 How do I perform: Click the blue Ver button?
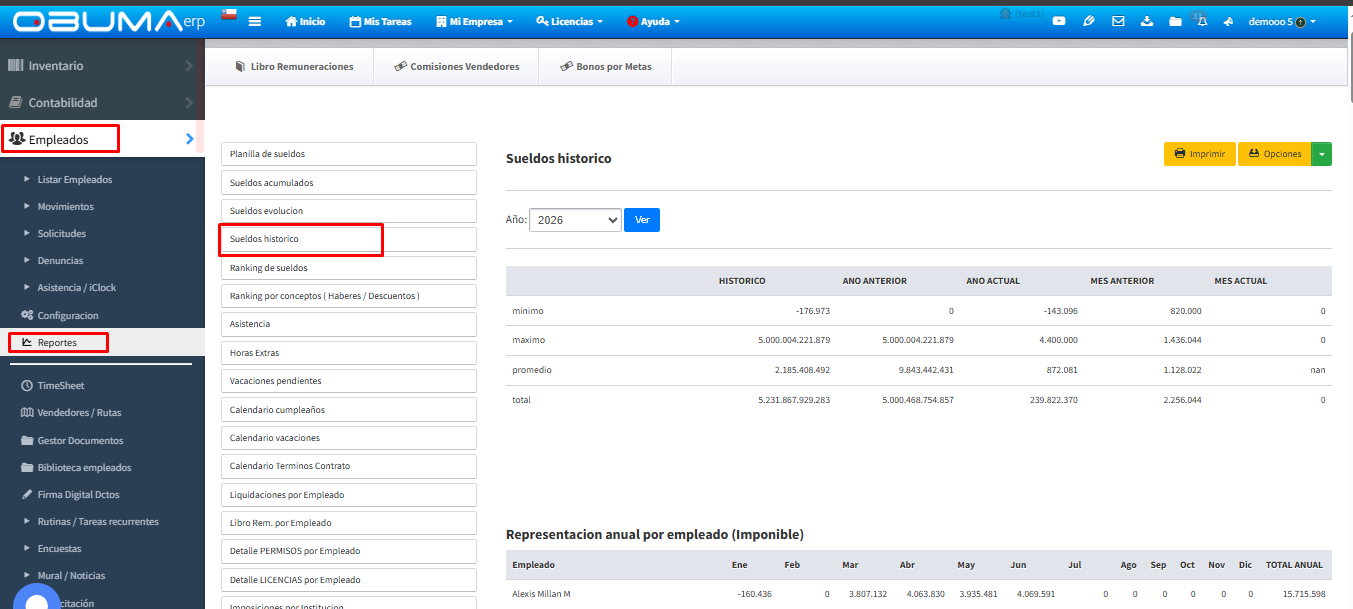[642, 220]
